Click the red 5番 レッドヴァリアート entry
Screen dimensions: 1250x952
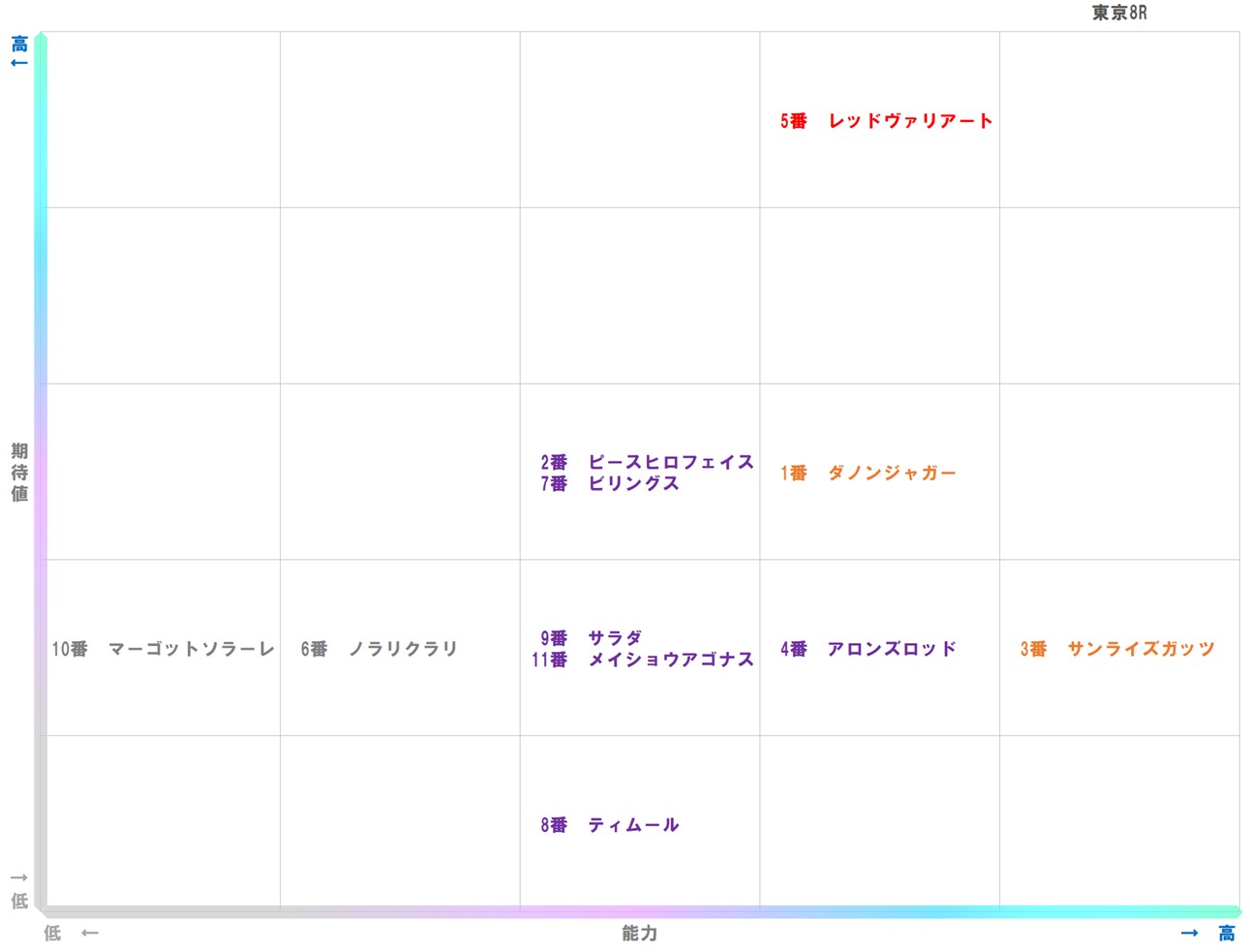pyautogui.click(x=886, y=121)
